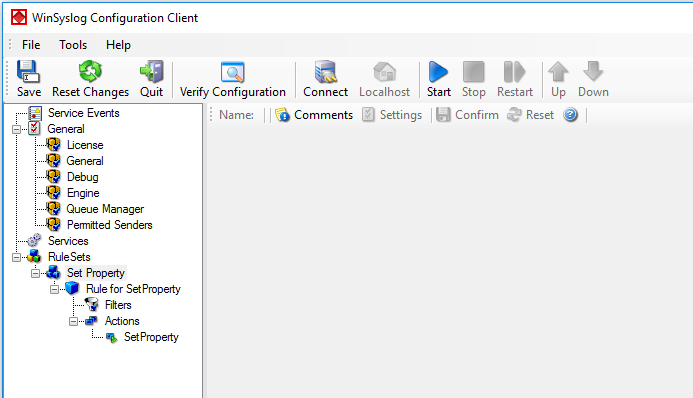Open the Help menu
The height and width of the screenshot is (398, 693).
(x=118, y=45)
